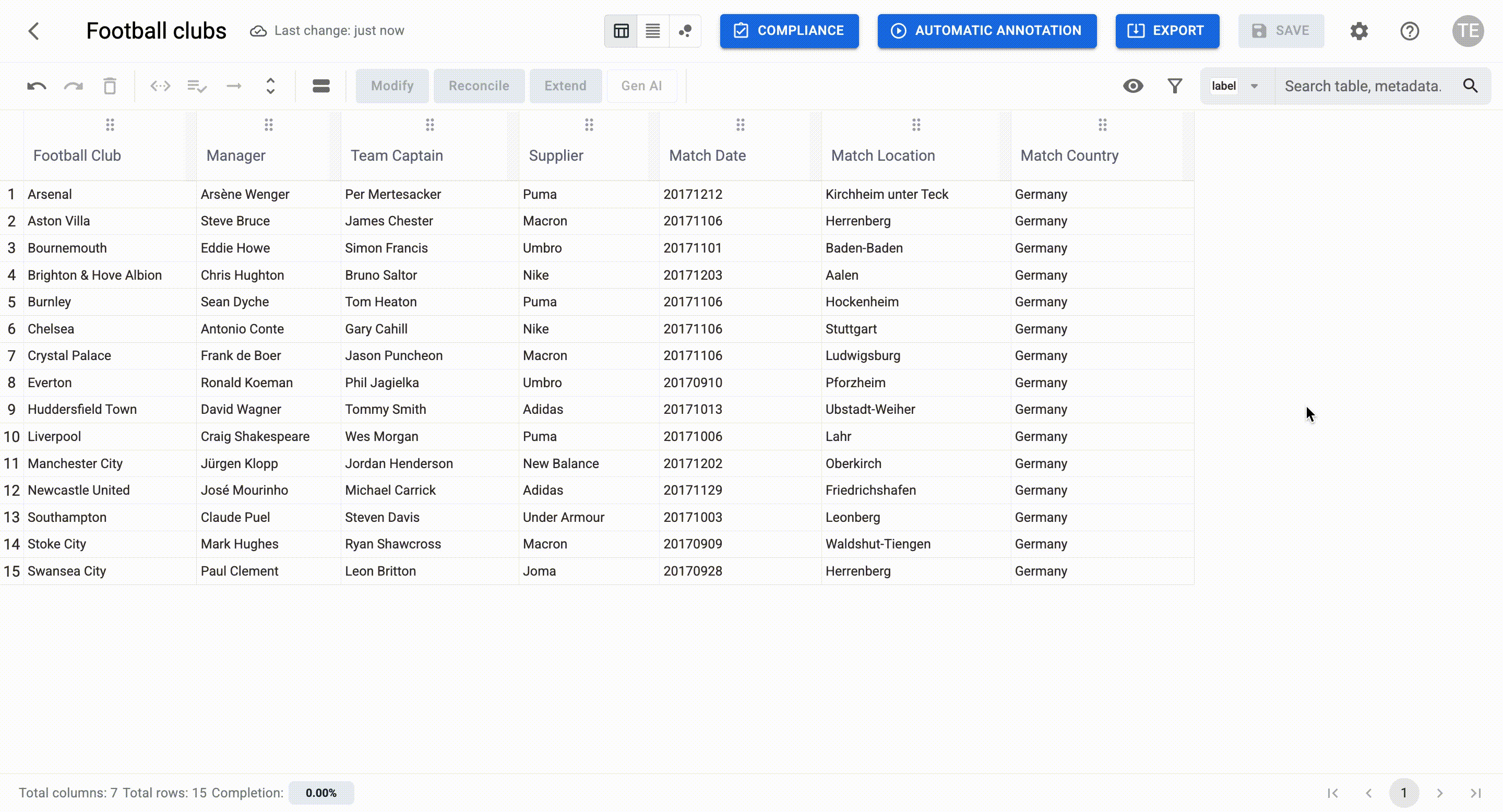Go to last page
The image size is (1503, 812).
pos(1475,793)
